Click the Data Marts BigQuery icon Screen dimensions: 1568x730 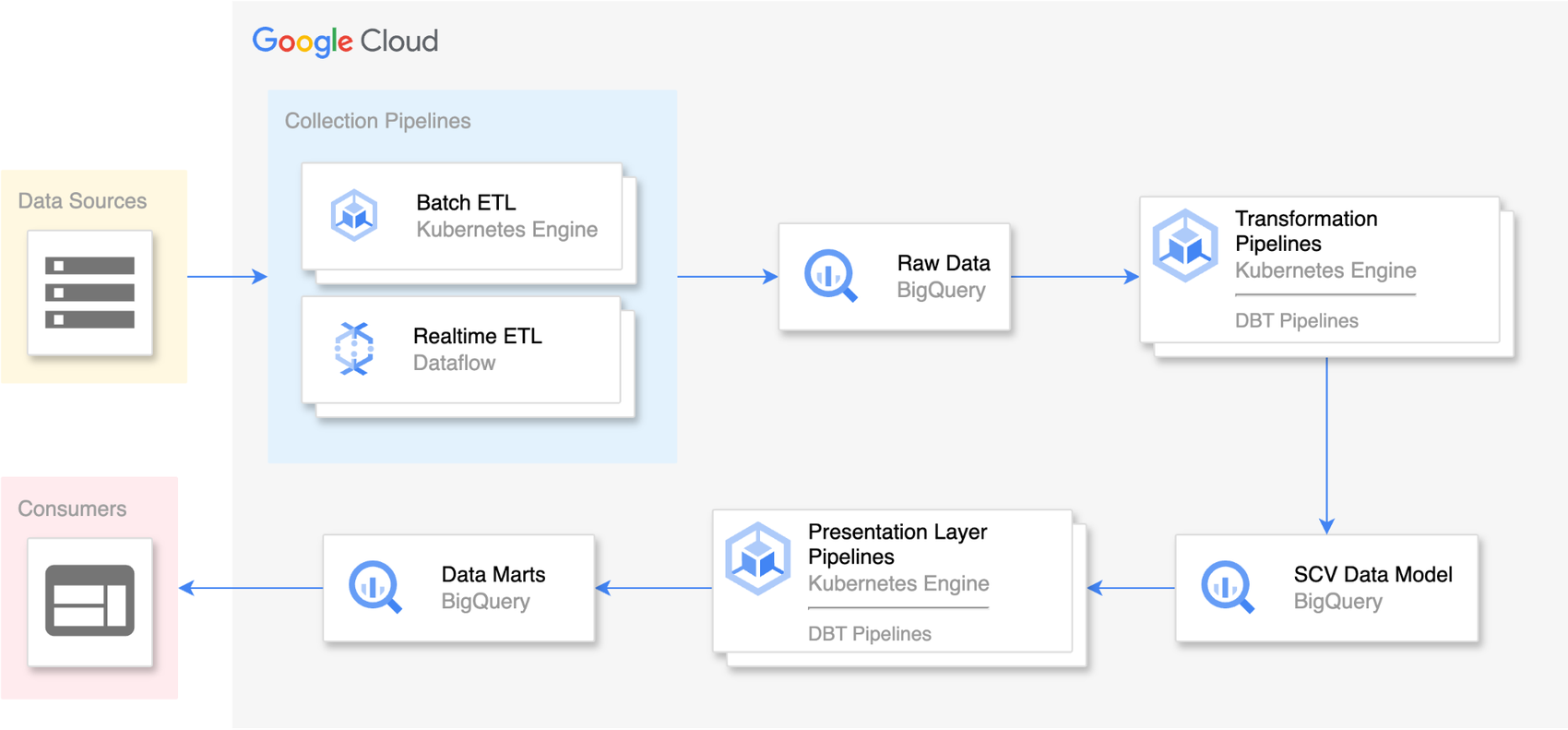(x=375, y=587)
